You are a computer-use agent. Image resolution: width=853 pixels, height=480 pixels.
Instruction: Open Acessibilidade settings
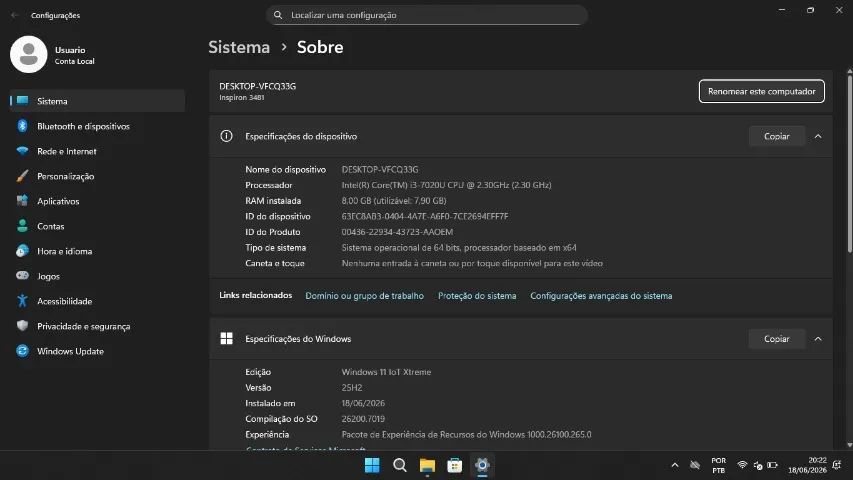click(97, 301)
